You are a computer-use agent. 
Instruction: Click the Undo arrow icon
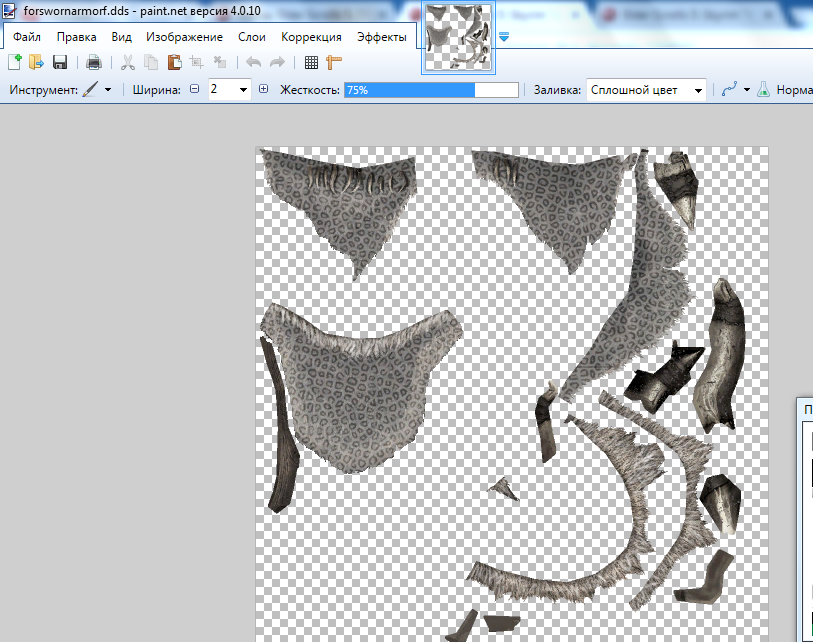coord(253,62)
